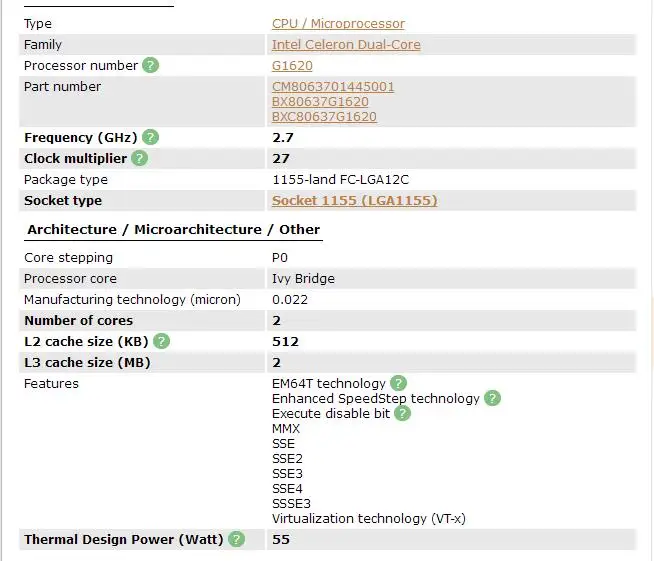Image resolution: width=654 pixels, height=561 pixels.
Task: Click the 512 L2 cache value
Action: (x=285, y=342)
